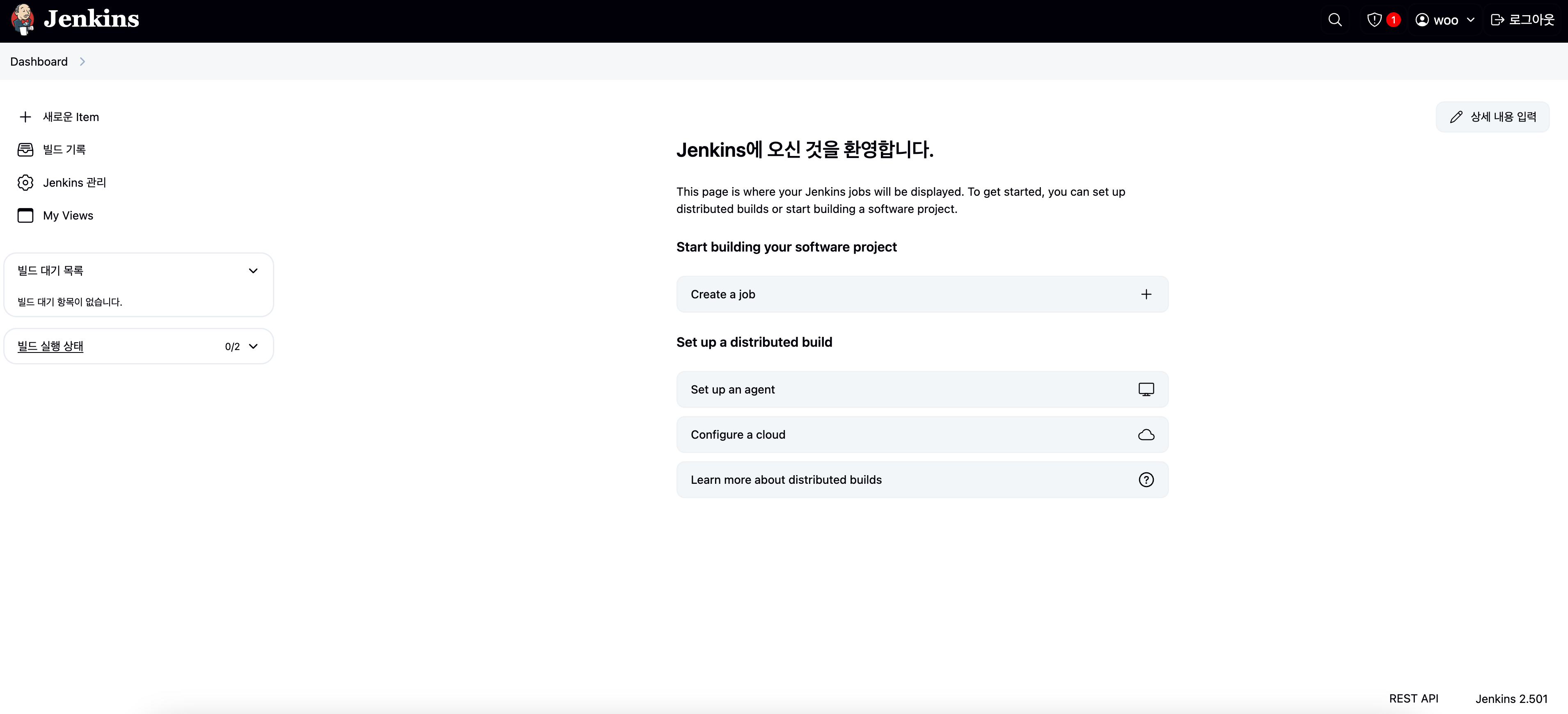Viewport: 1568px width, 714px height.
Task: Click the Jenkins에 오신 것을 환영합니다. heading
Action: click(x=805, y=150)
